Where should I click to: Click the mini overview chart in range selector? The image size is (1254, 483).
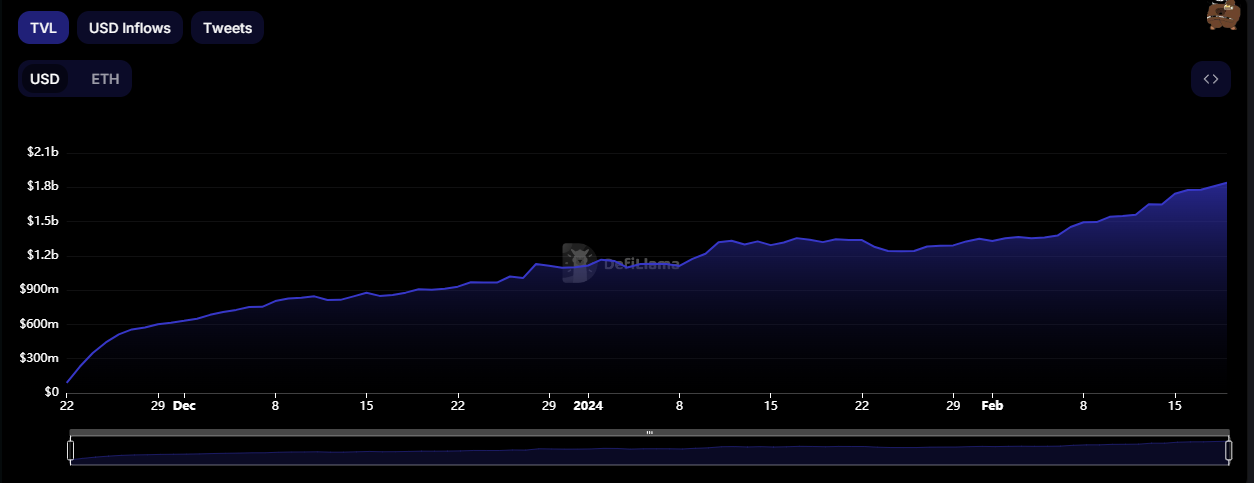pyautogui.click(x=649, y=453)
